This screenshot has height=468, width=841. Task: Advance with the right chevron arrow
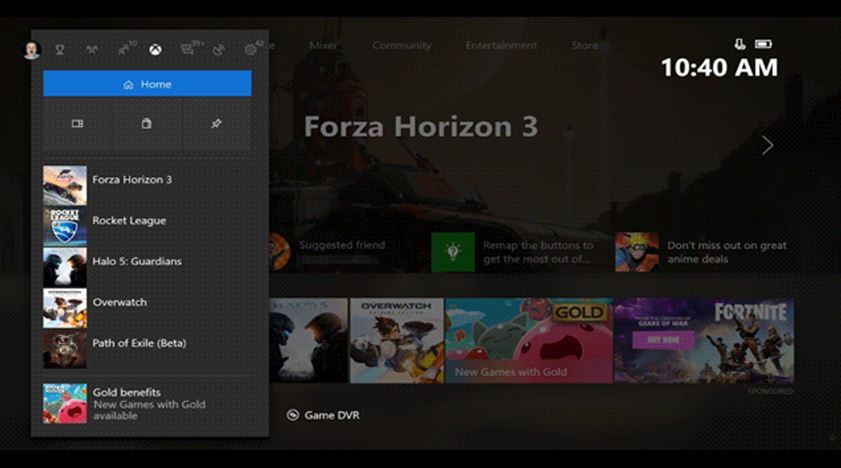(x=768, y=145)
